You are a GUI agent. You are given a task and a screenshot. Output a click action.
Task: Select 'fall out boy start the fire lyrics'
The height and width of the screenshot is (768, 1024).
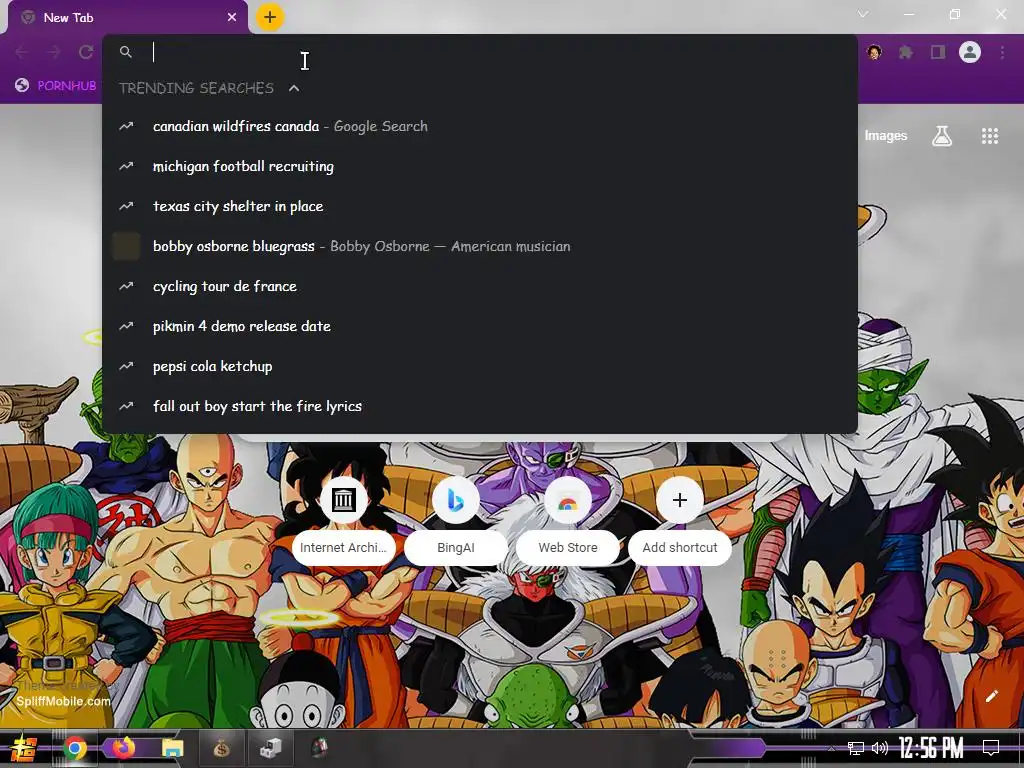(479, 406)
